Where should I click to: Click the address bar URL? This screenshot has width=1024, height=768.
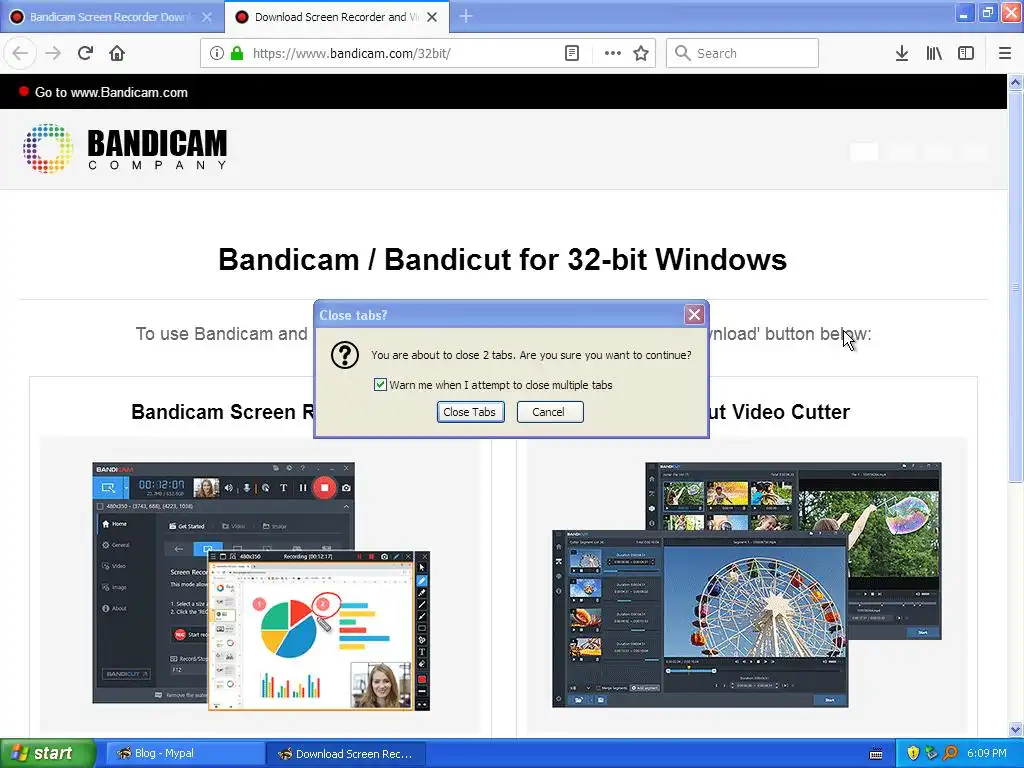pyautogui.click(x=351, y=53)
